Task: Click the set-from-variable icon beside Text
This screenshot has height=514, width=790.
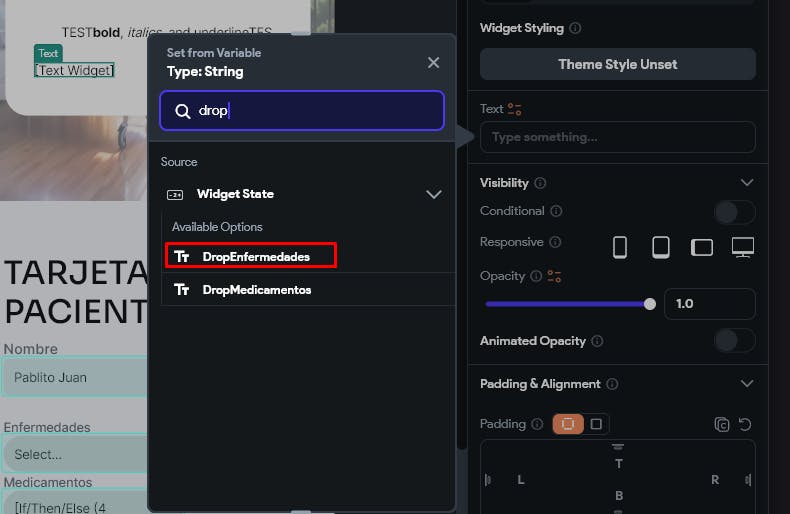Action: (x=515, y=109)
